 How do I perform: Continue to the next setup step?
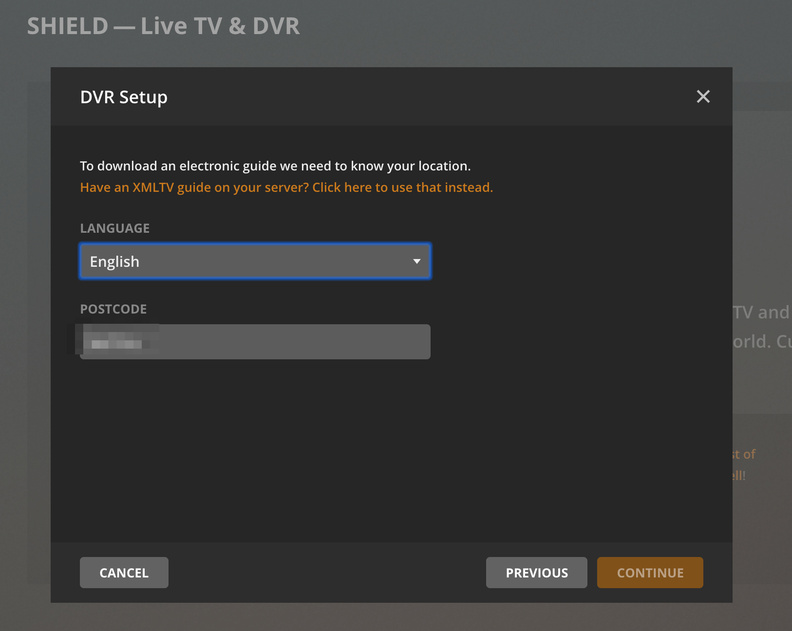point(650,572)
